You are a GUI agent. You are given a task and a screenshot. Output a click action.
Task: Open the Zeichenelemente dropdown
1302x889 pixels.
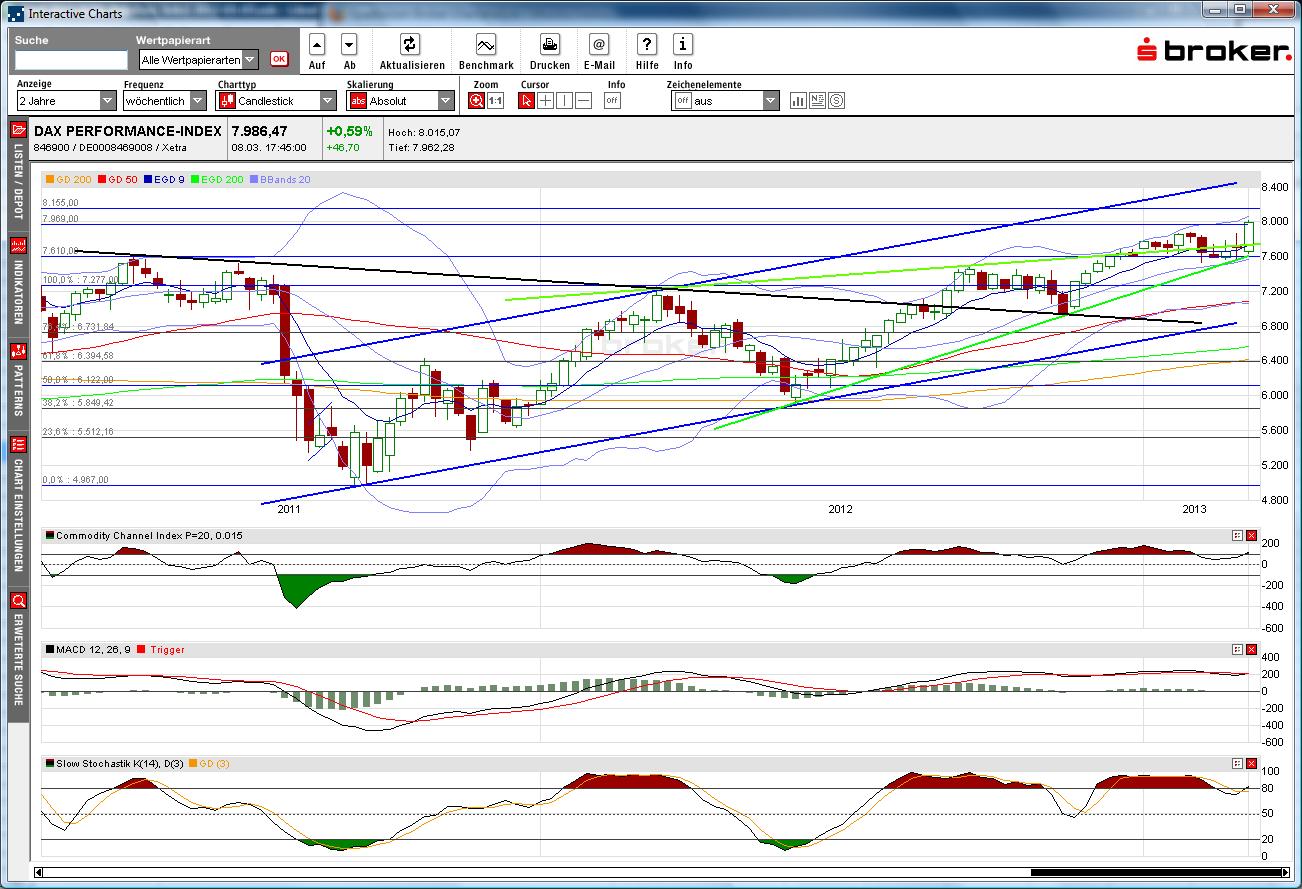pyautogui.click(x=724, y=101)
